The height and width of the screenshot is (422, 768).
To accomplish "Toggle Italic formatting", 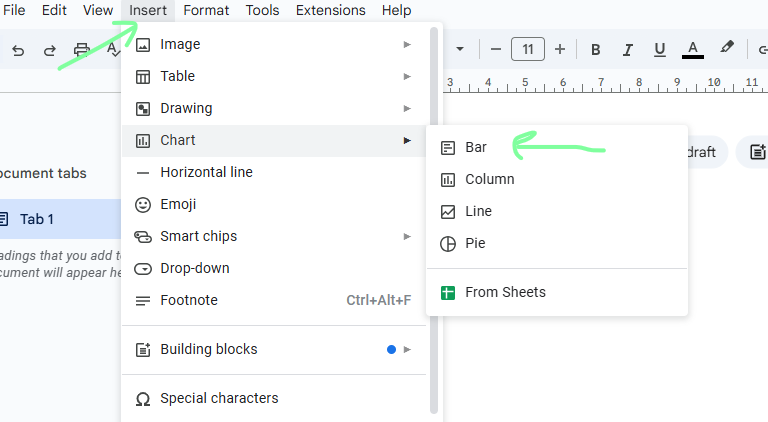I will 627,49.
